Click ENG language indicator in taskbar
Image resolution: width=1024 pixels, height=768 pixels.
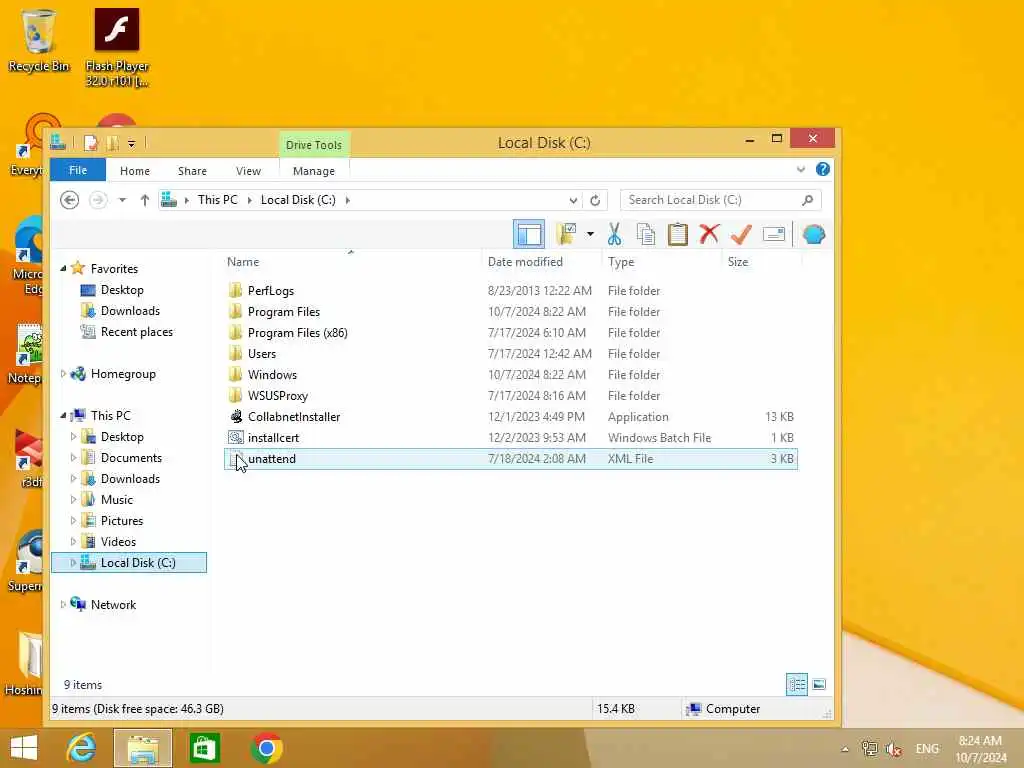pyautogui.click(x=927, y=748)
